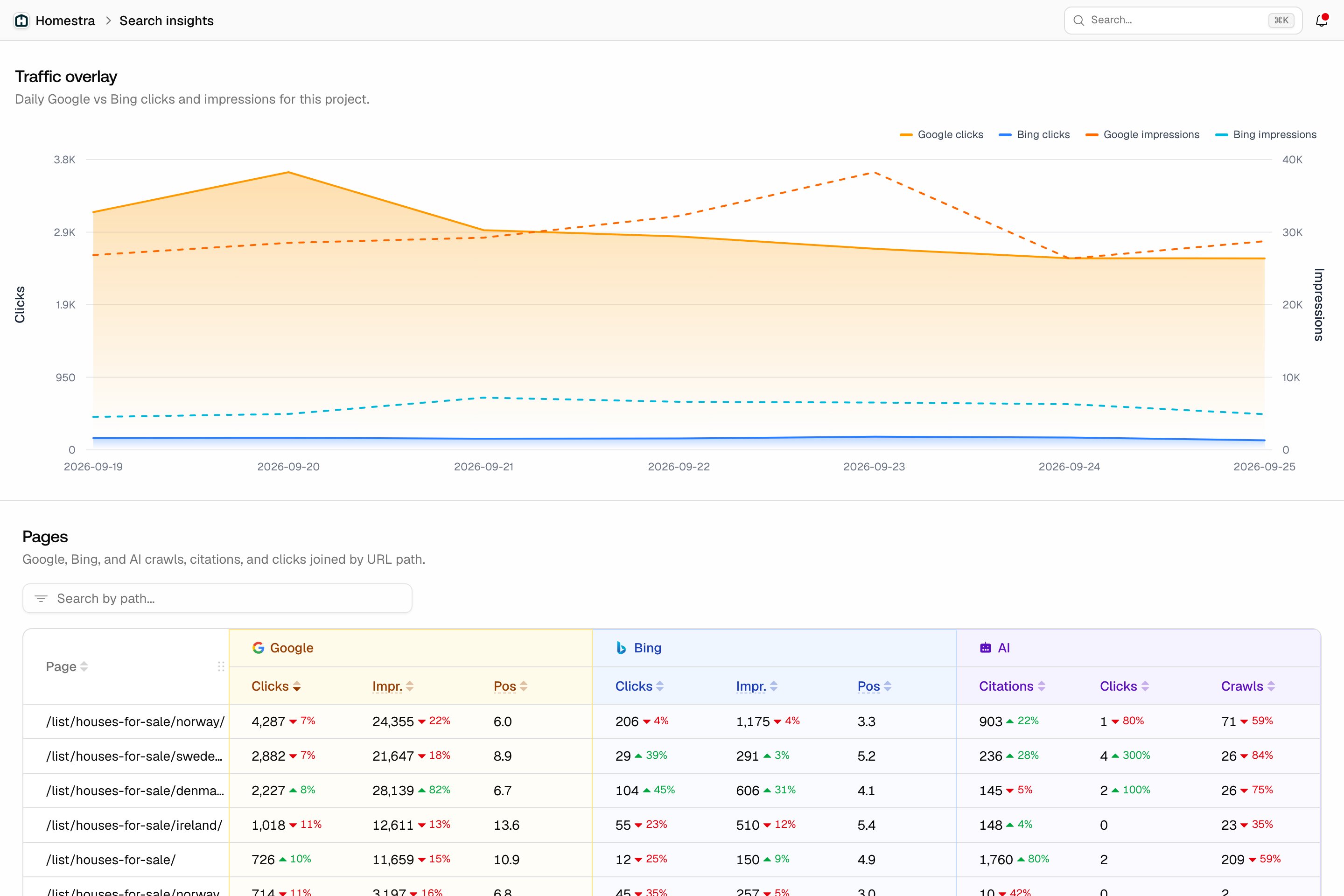Toggle Bing impressions series in legend
The width and height of the screenshot is (1344, 896).
click(x=1266, y=134)
